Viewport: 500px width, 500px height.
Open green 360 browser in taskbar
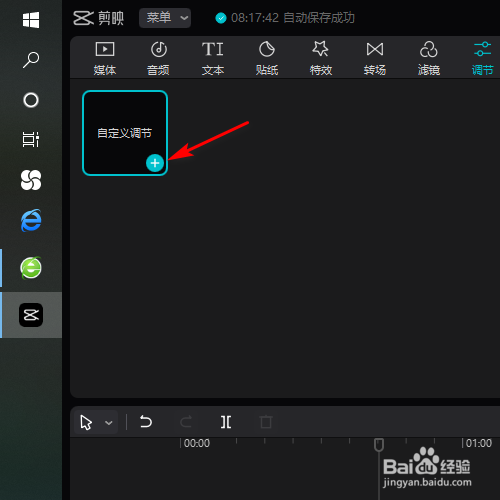(31, 268)
